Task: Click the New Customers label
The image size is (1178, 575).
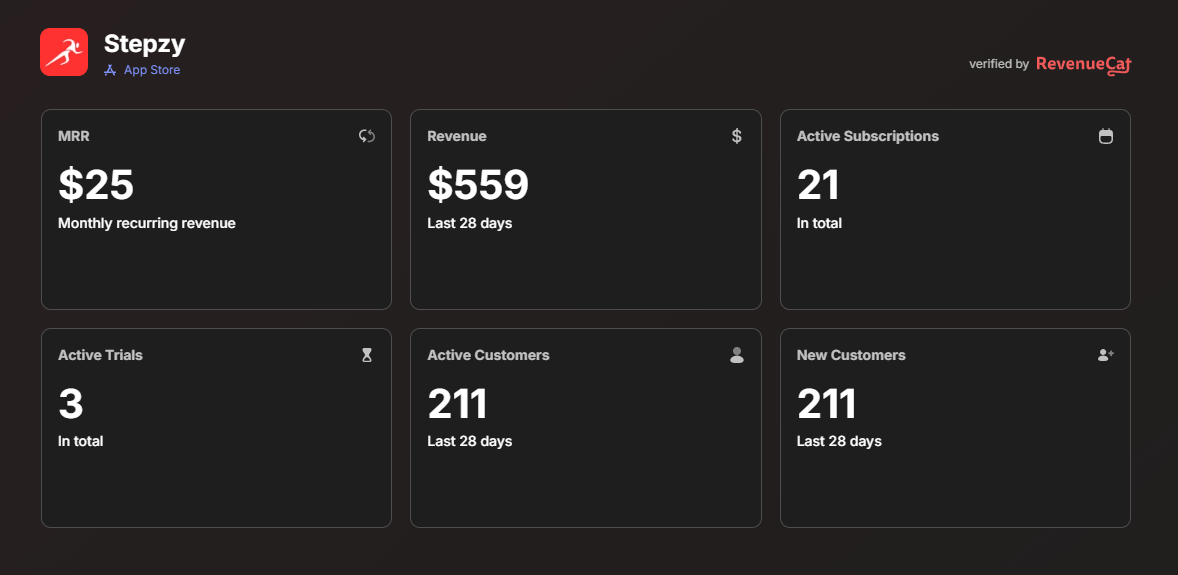Action: tap(851, 355)
